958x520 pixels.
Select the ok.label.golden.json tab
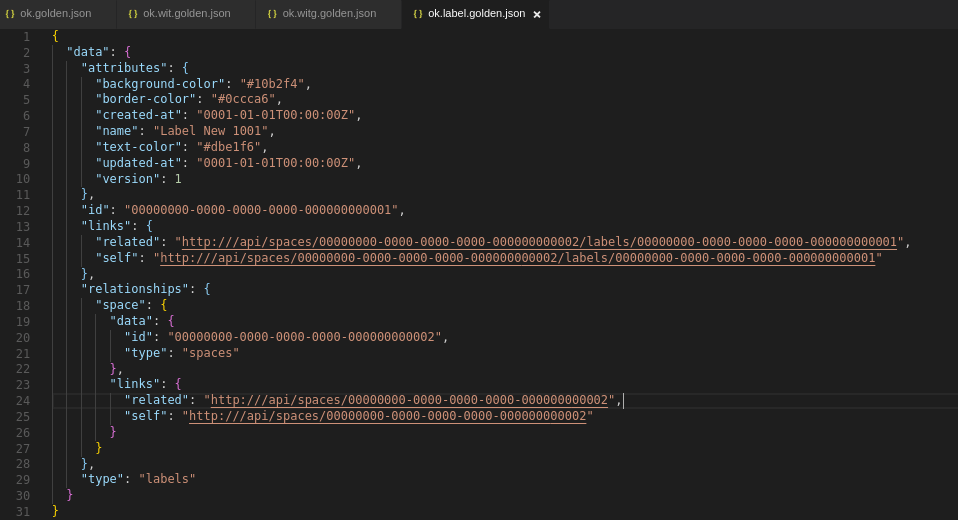476,13
